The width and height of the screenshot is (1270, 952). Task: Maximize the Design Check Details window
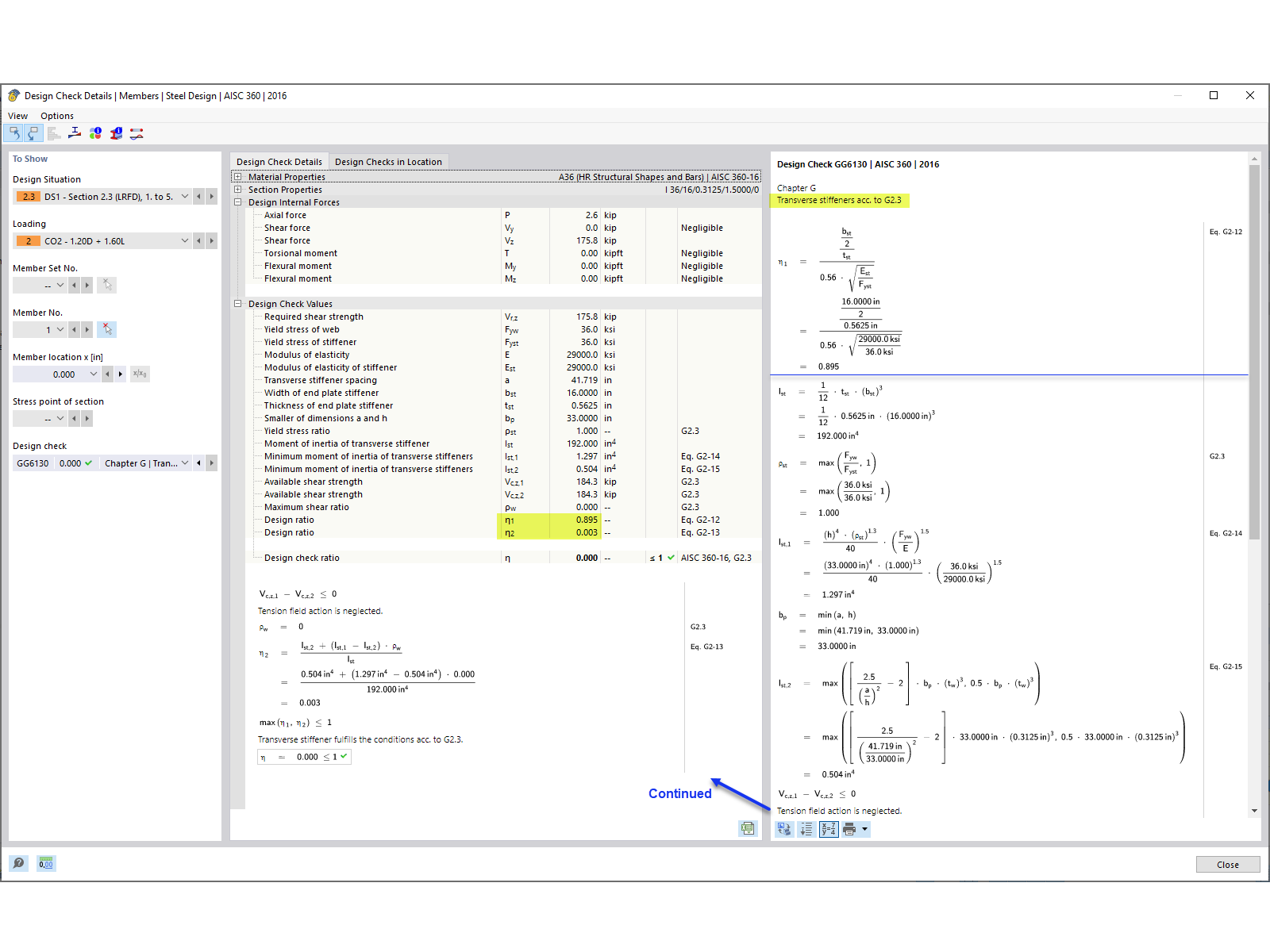(x=1213, y=95)
